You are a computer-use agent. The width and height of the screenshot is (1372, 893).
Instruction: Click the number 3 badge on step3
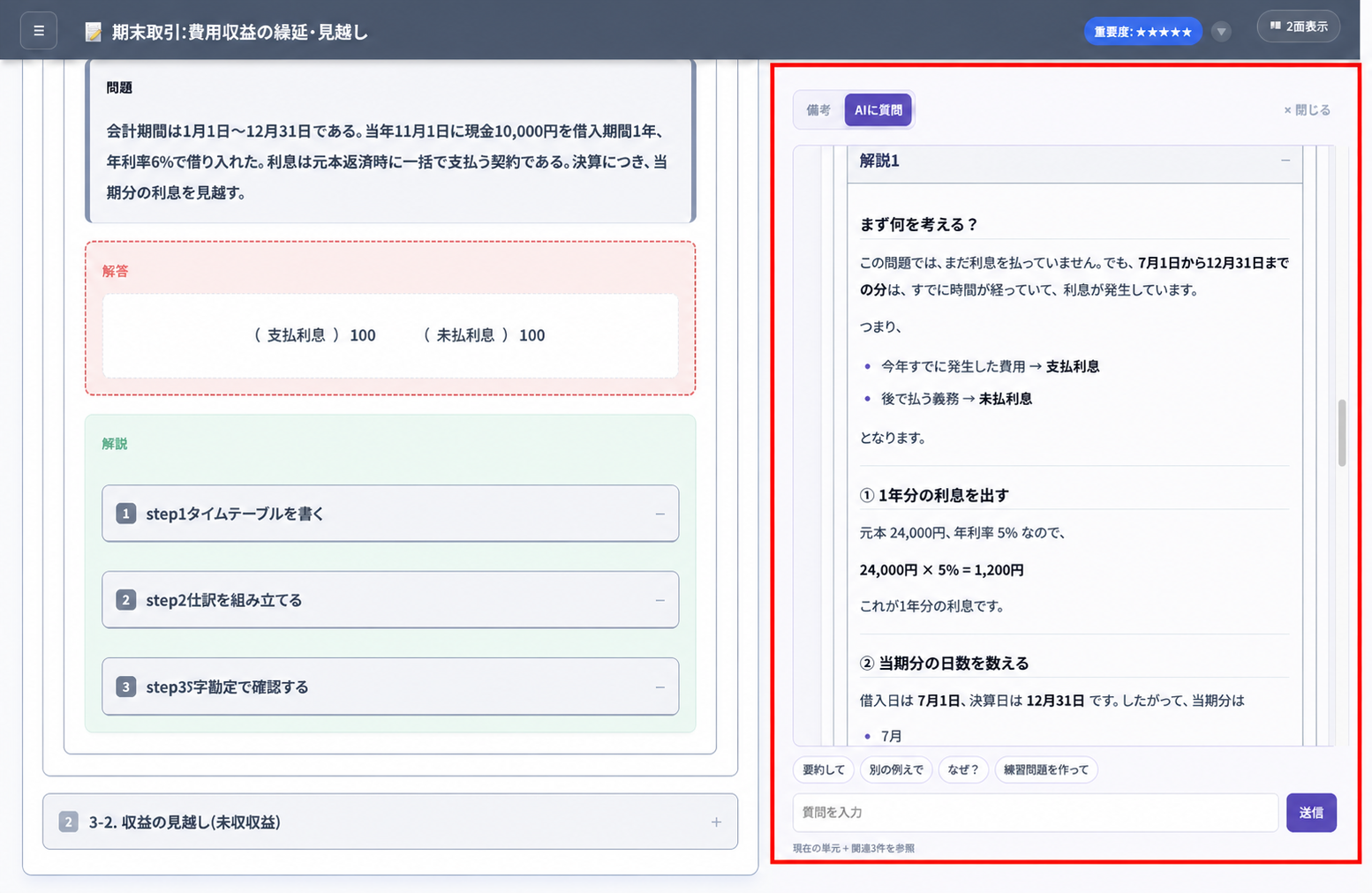(x=126, y=687)
